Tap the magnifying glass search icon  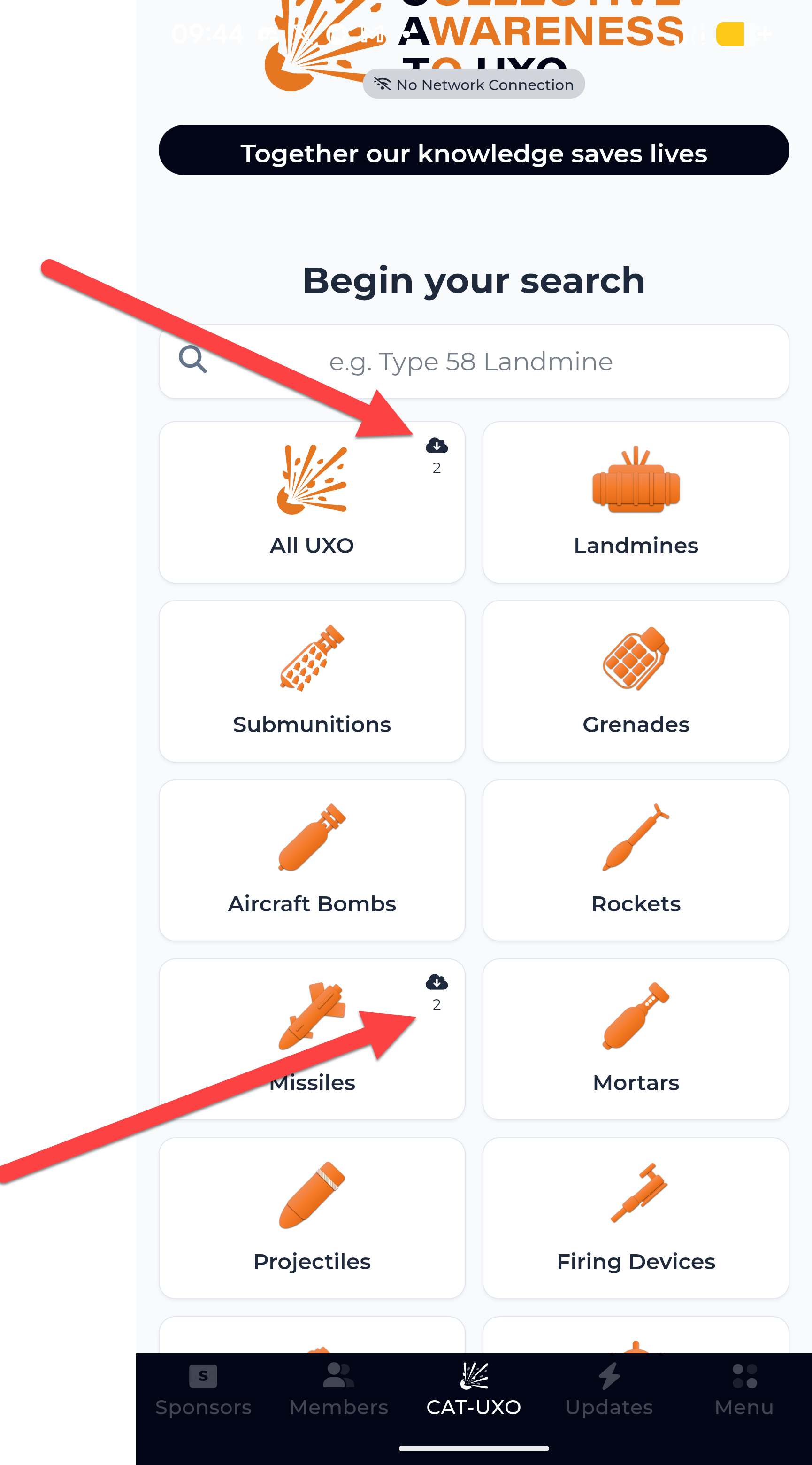192,359
